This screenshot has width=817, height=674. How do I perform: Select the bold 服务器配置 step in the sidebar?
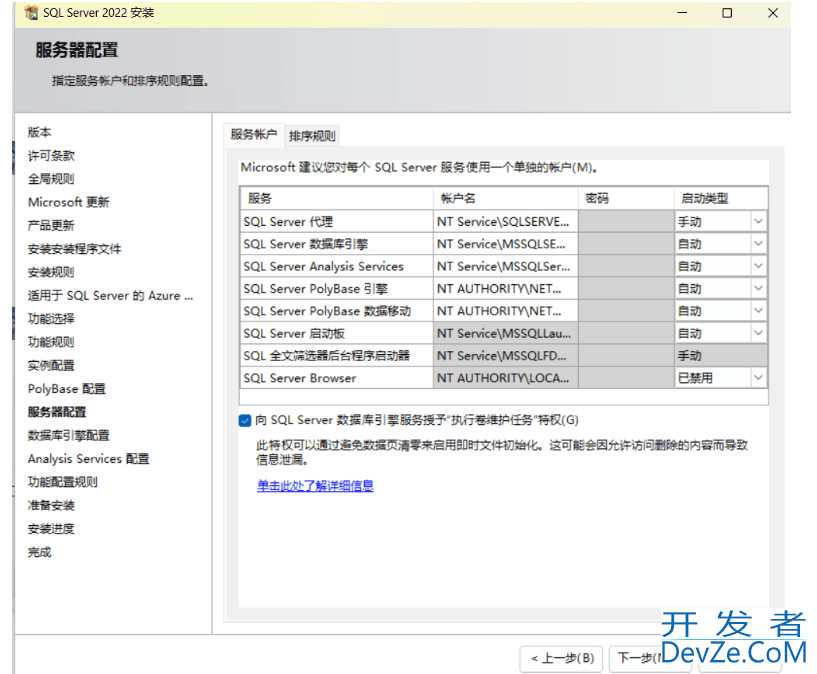click(57, 412)
